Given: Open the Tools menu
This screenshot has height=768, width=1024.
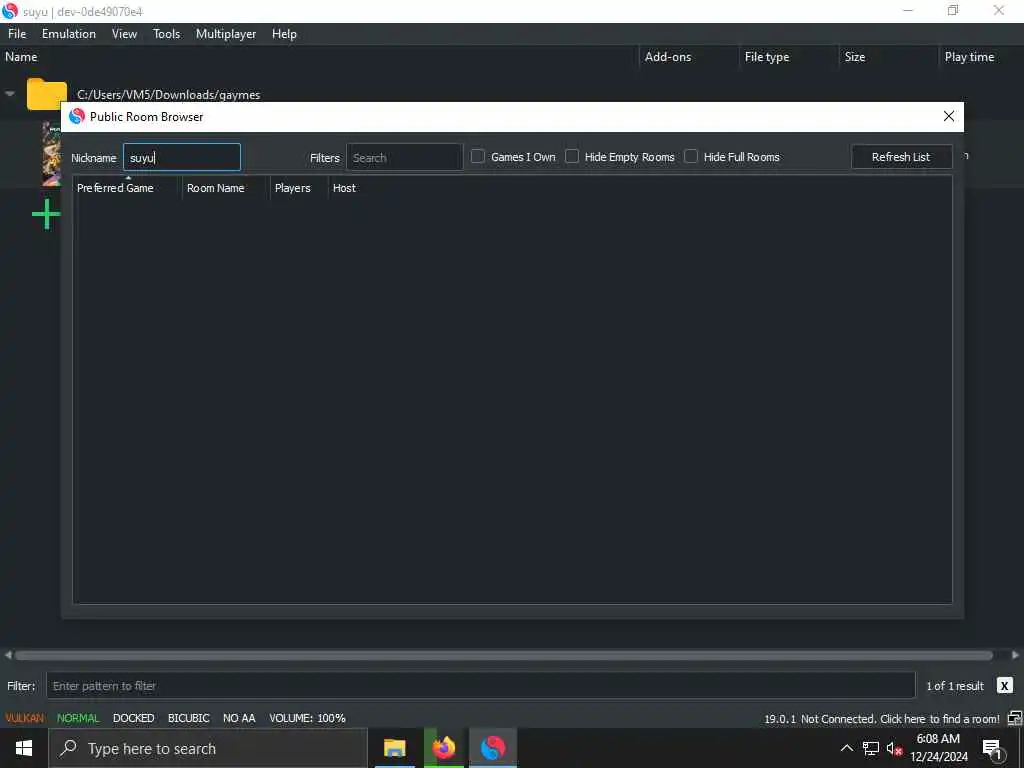Looking at the screenshot, I should point(167,34).
